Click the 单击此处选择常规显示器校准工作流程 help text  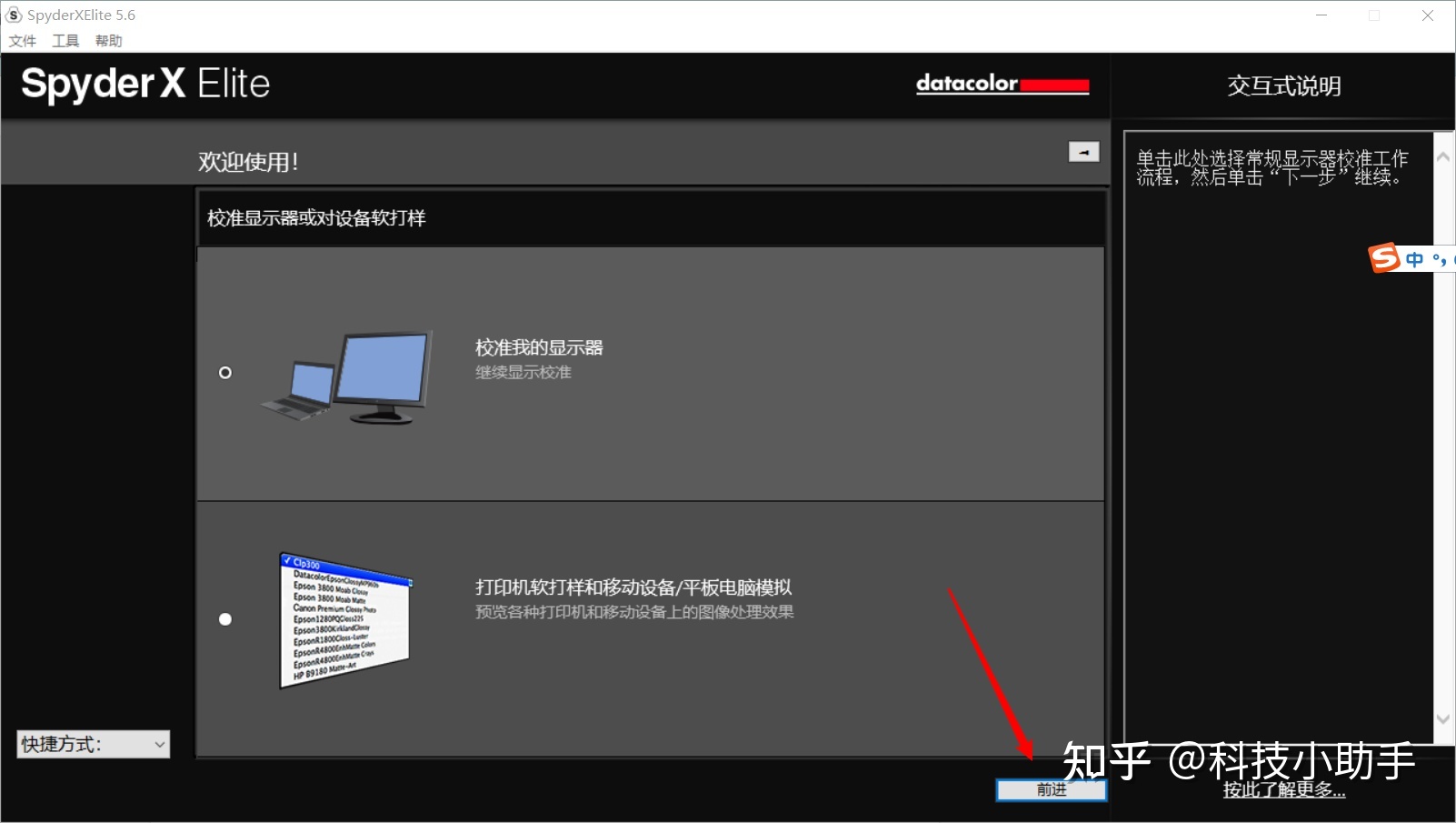(x=1272, y=168)
